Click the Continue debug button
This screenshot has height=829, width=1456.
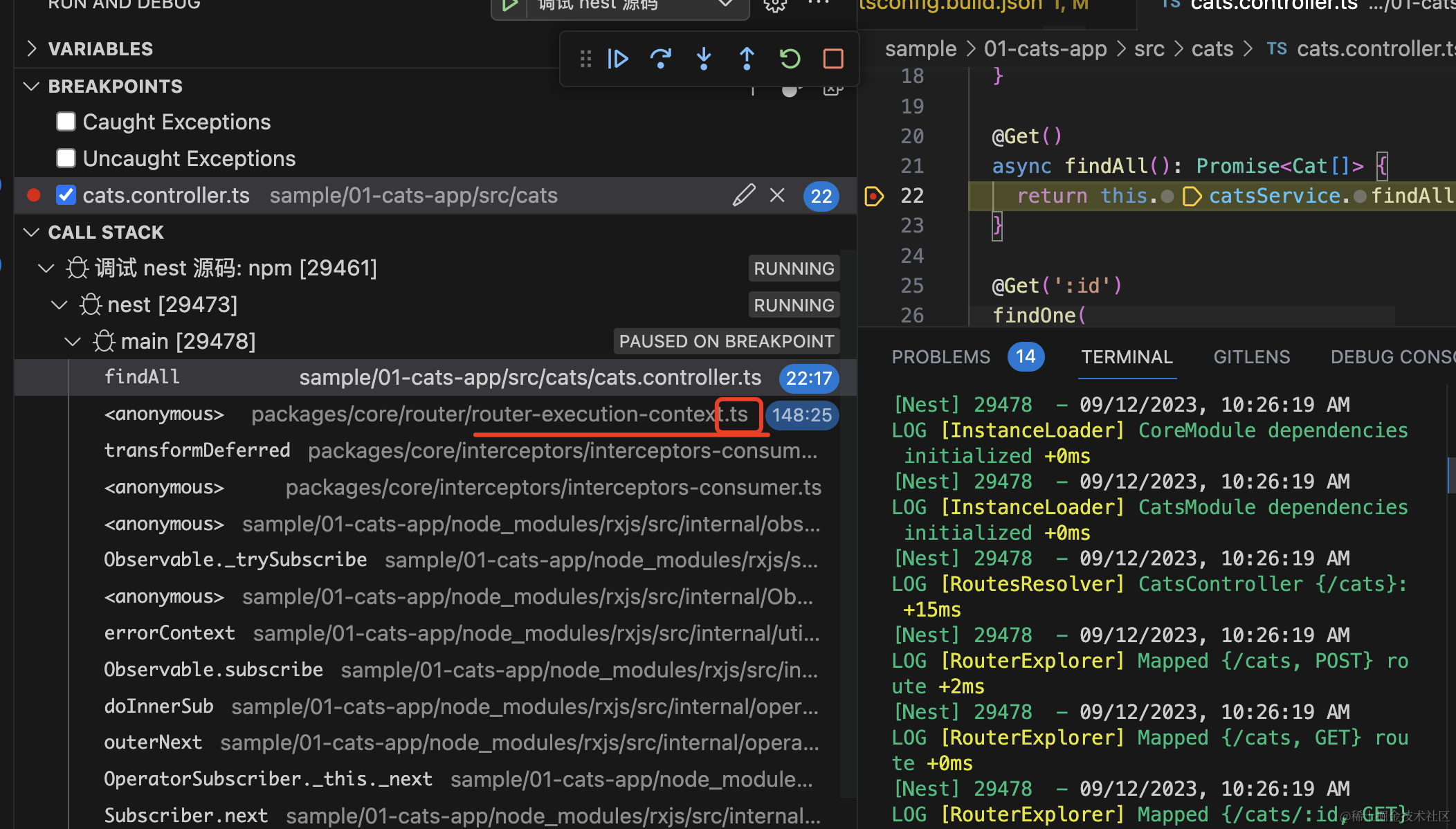[x=617, y=59]
